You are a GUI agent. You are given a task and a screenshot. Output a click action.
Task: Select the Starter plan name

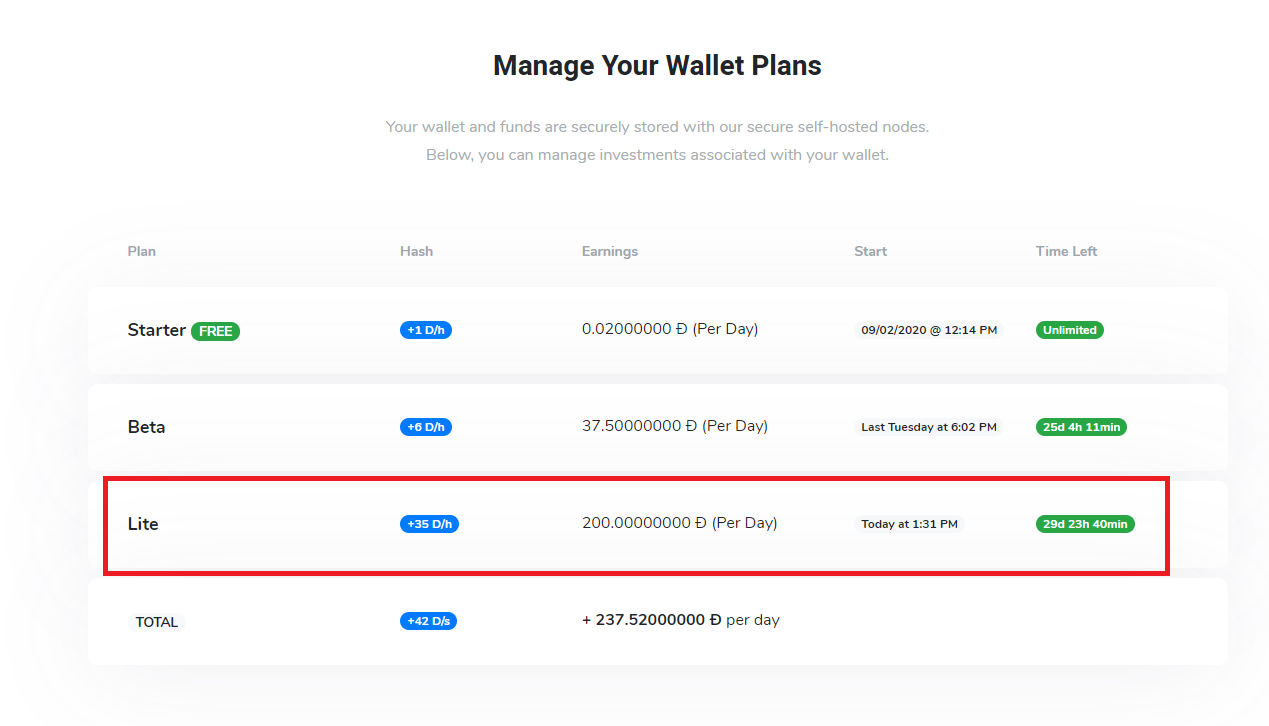(157, 330)
